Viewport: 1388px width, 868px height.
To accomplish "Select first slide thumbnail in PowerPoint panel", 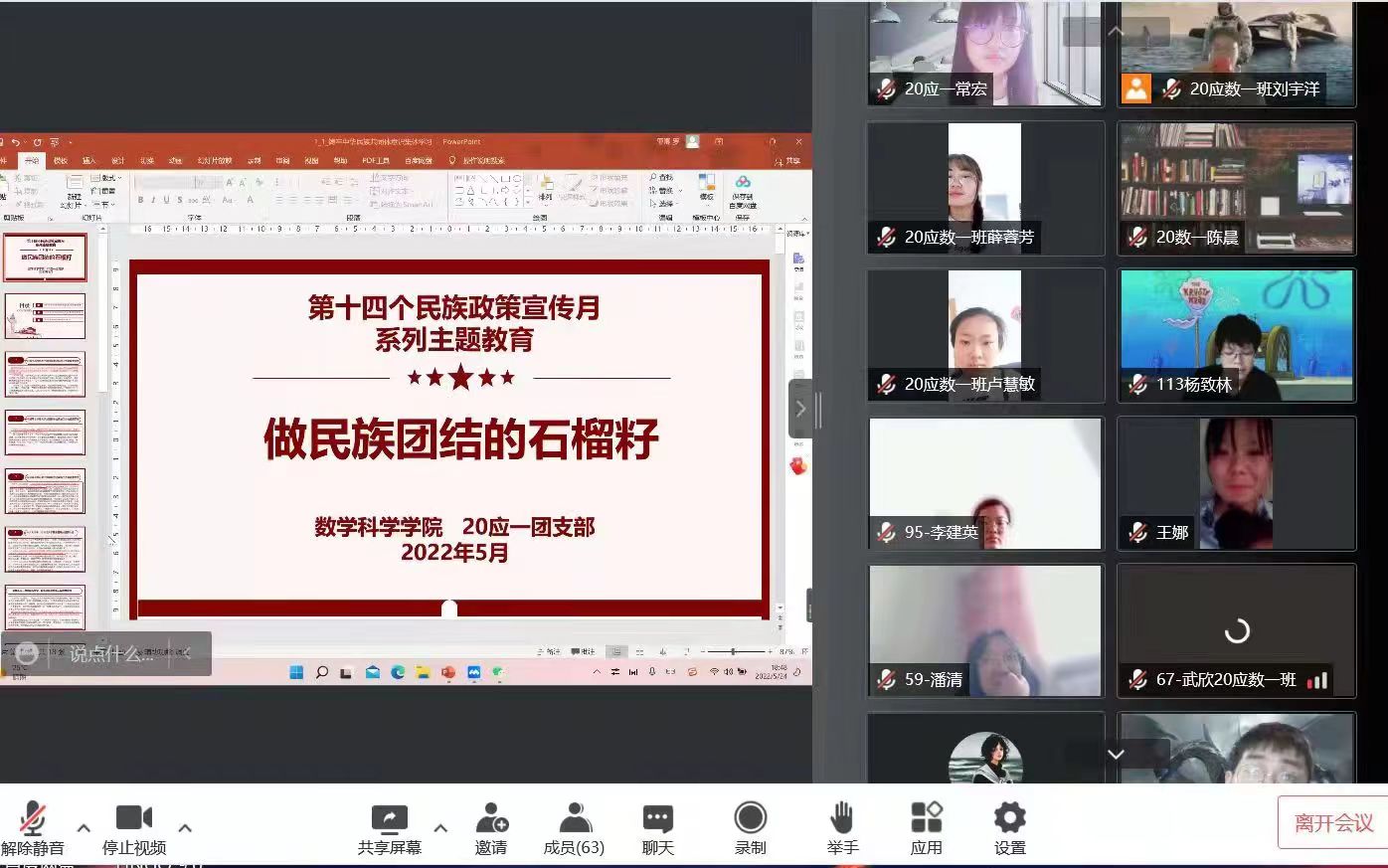I will tap(46, 258).
